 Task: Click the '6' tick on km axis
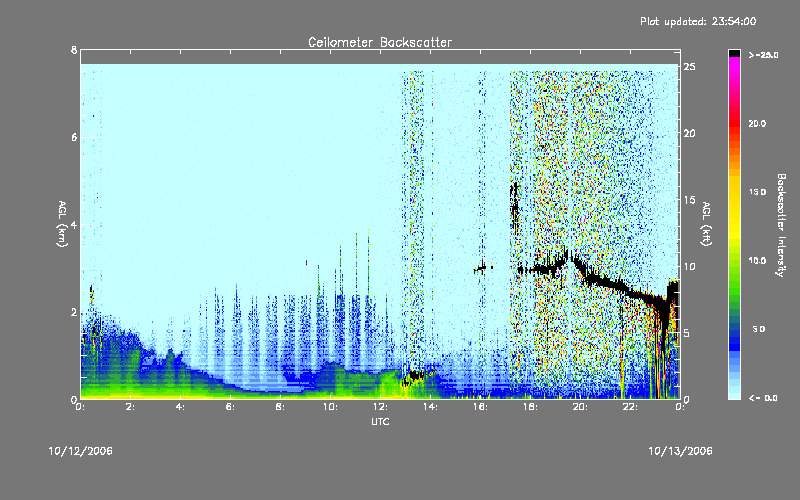coord(74,138)
